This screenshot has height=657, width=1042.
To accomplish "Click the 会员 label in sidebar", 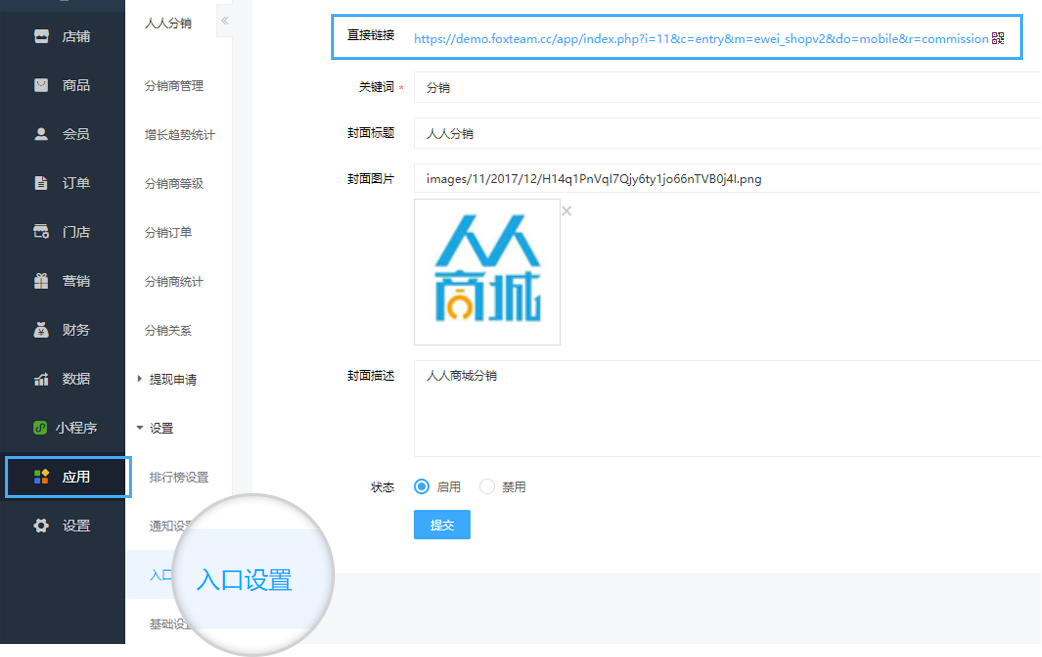I will [76, 134].
